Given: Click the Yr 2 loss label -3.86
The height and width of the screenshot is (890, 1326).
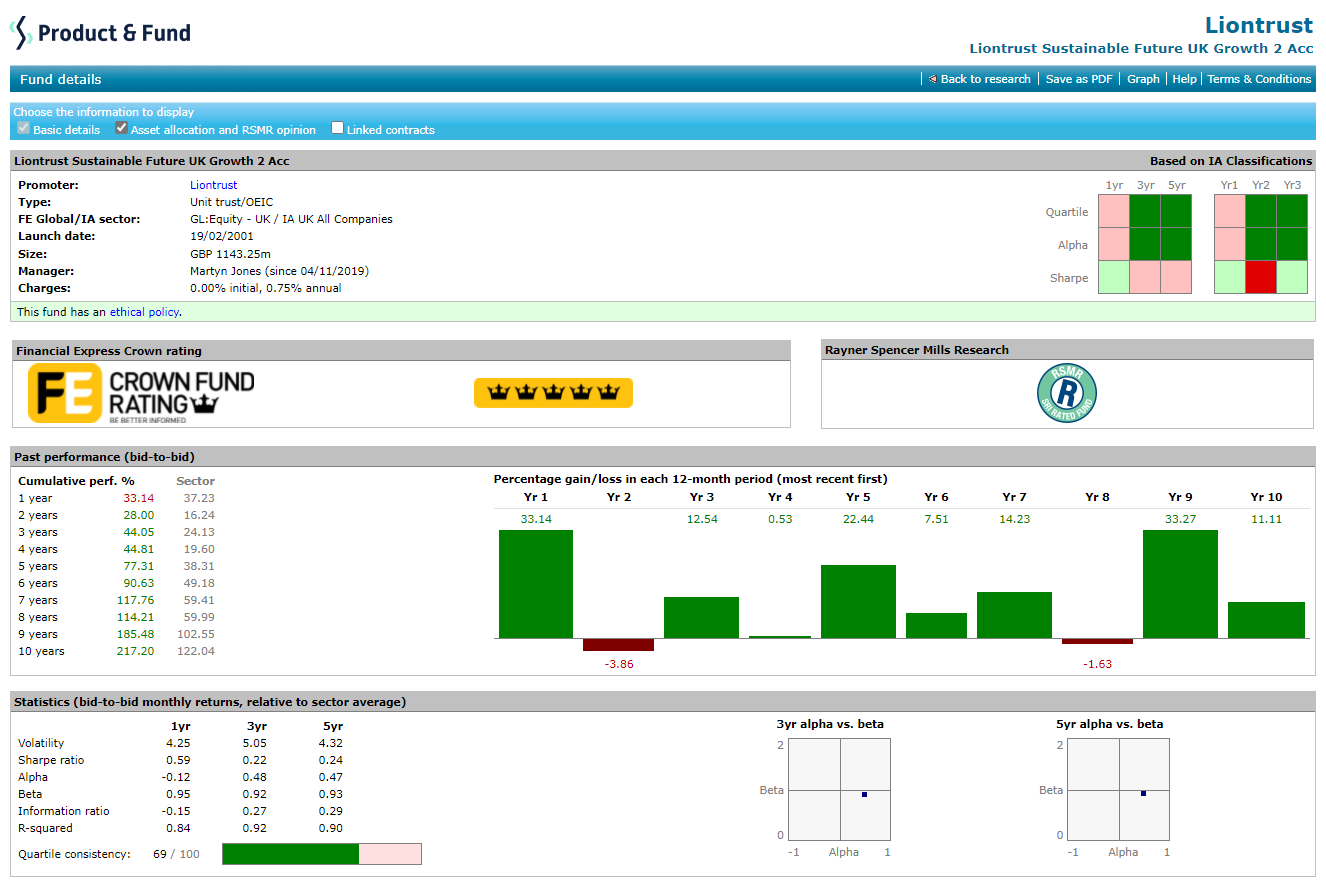Looking at the screenshot, I should click(x=619, y=664).
